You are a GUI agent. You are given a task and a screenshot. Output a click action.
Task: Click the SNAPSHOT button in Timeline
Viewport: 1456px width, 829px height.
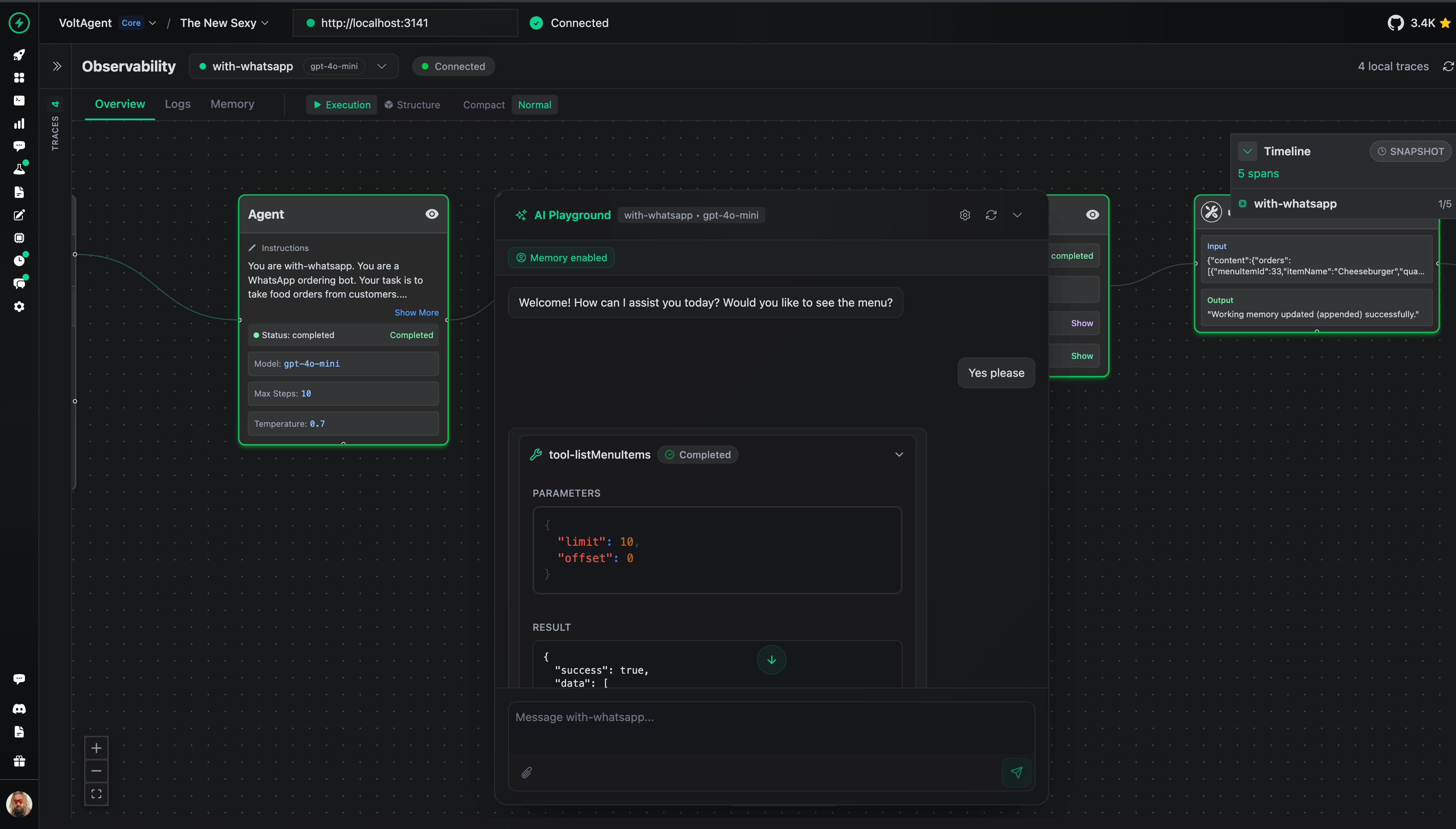point(1410,151)
